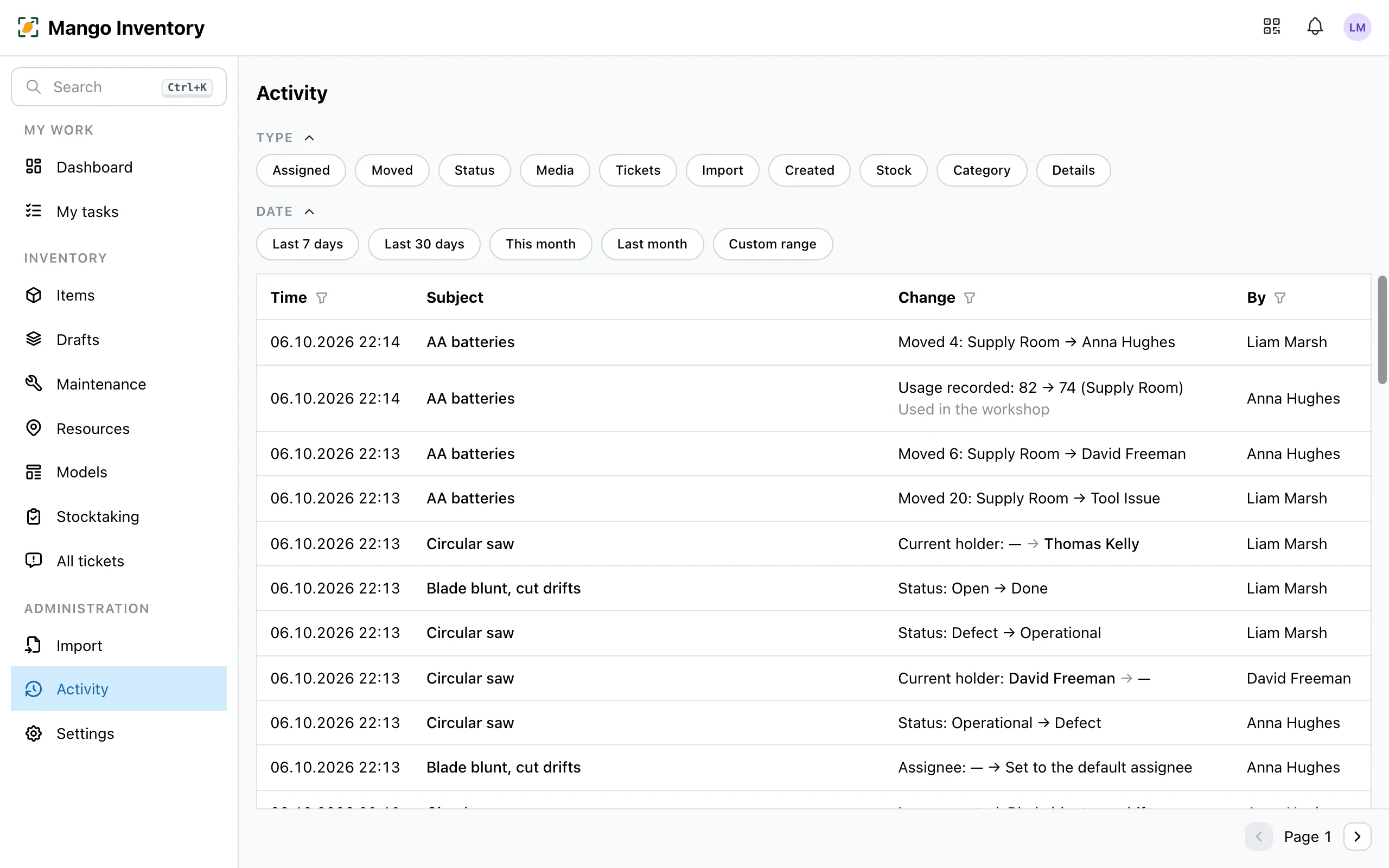
Task: Click the Drafts layers icon
Action: pyautogui.click(x=34, y=339)
